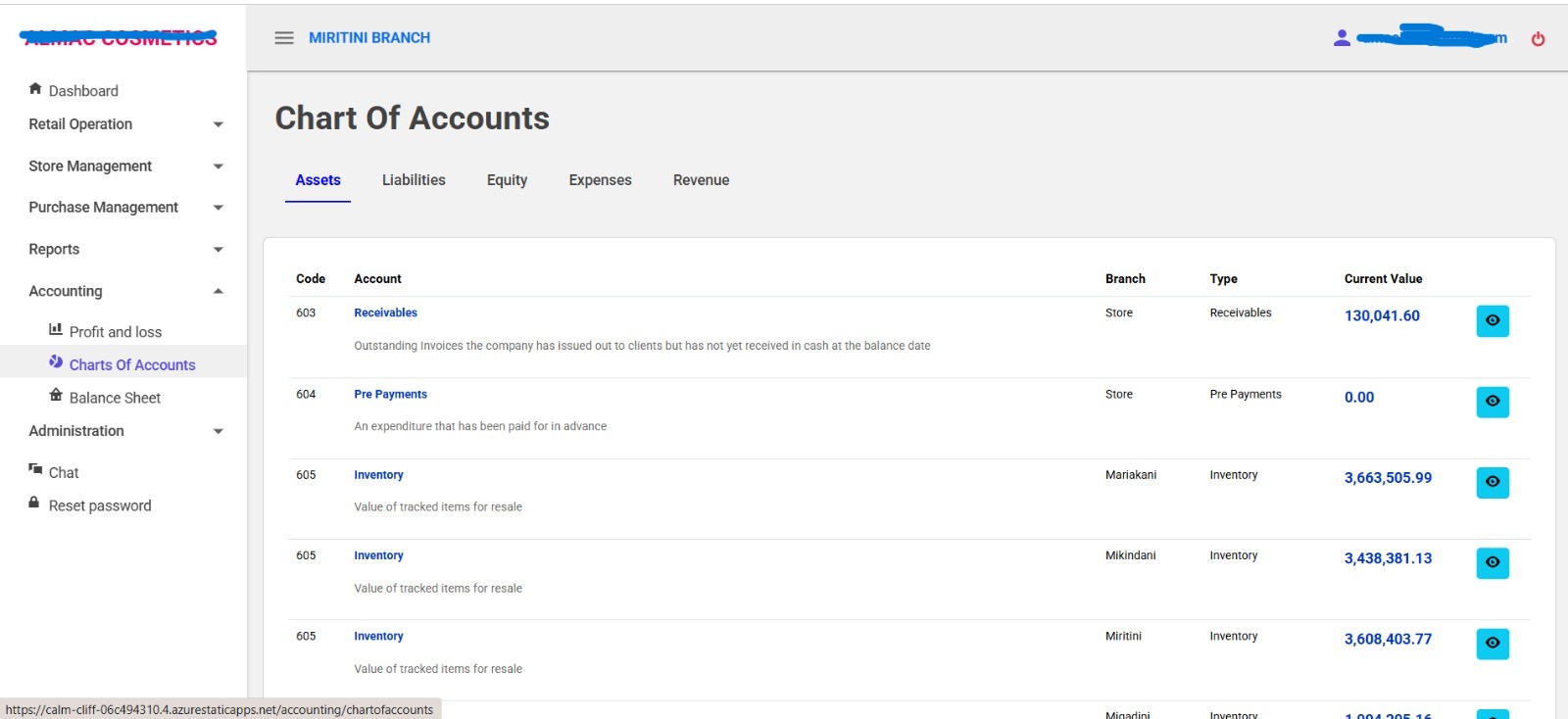
Task: Switch to the Expenses tab
Action: tap(600, 180)
